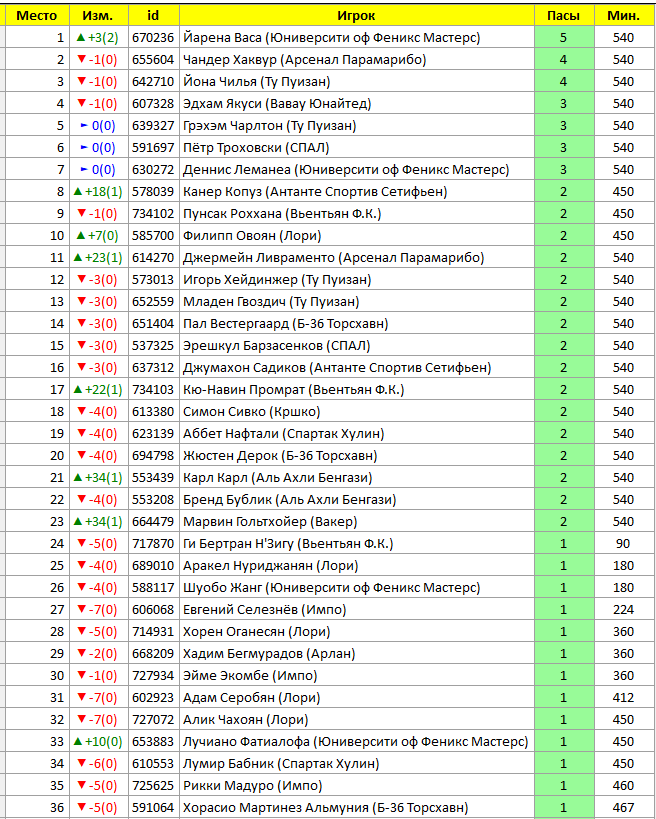Select Бренд Бублик player cell

click(x=356, y=499)
